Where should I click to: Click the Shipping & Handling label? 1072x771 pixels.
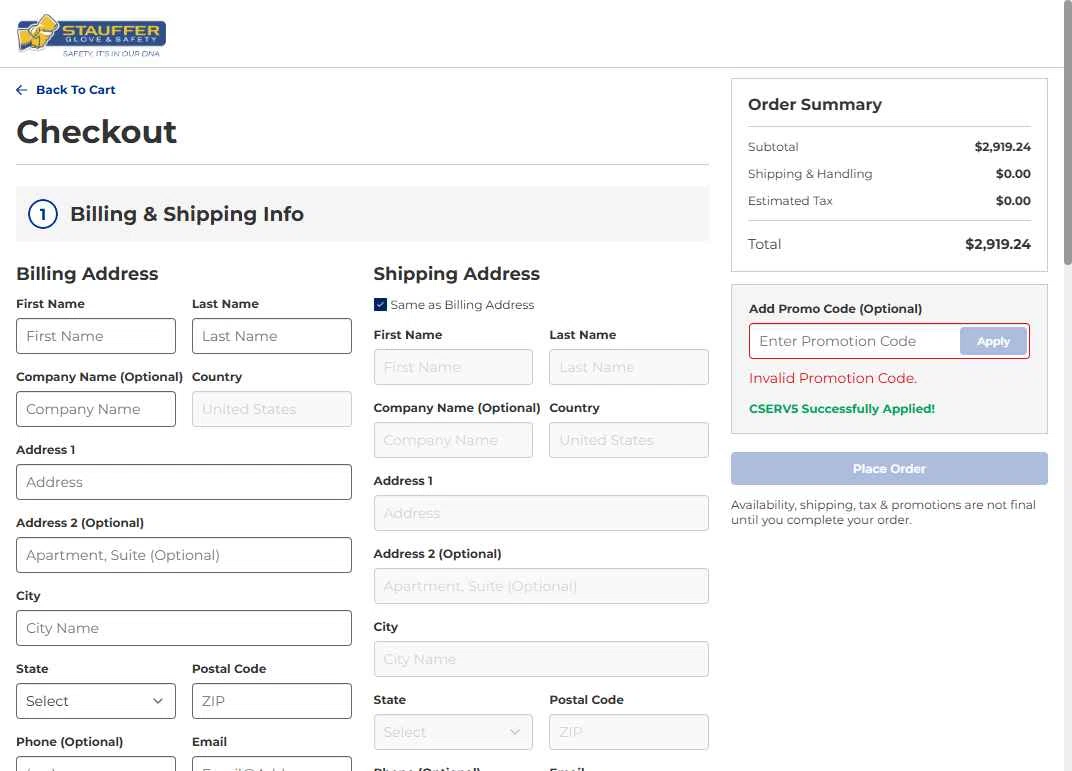point(810,174)
